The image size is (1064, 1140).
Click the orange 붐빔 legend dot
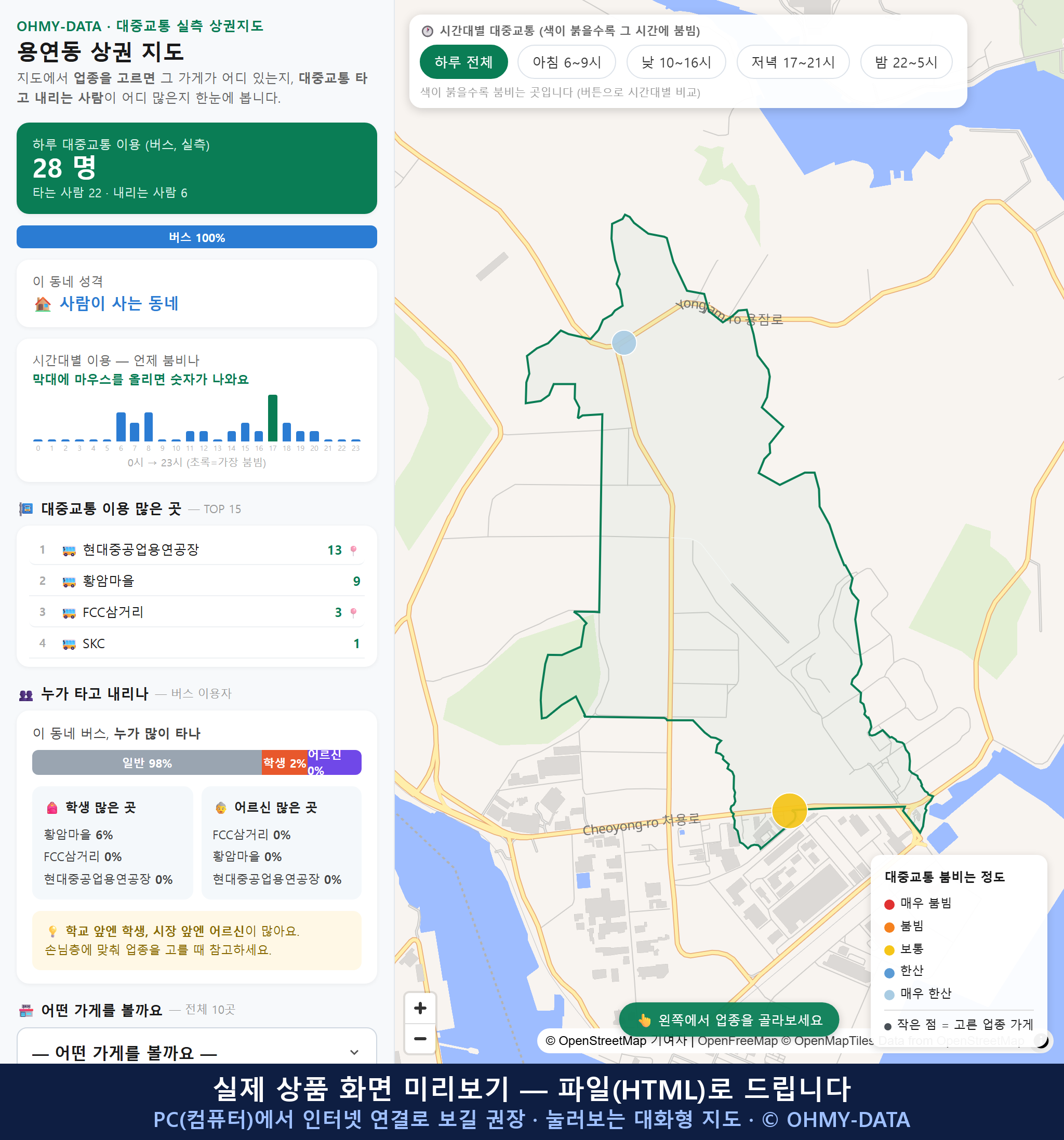[x=889, y=927]
